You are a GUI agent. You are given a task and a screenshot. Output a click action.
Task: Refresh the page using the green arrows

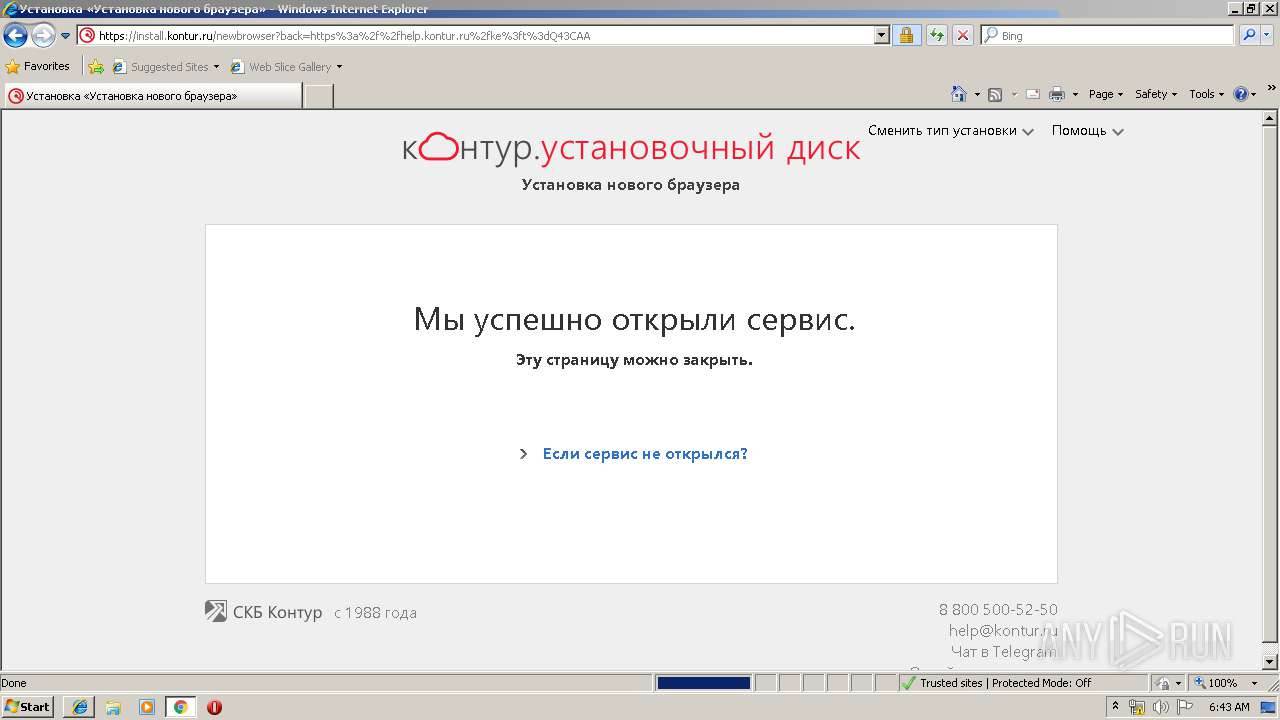[x=936, y=35]
